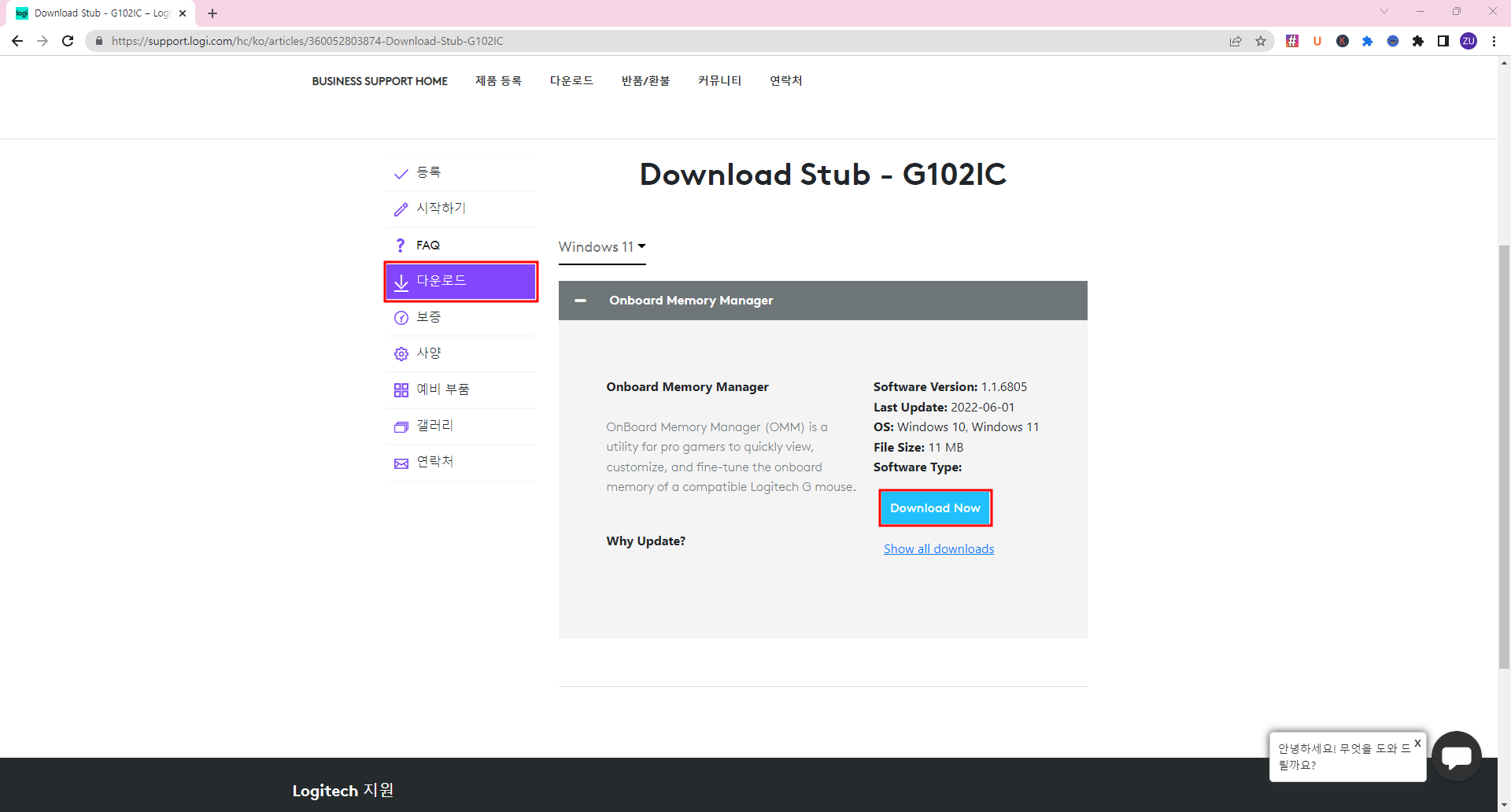Screen dimensions: 1511x812
Task: Open a new browser tab
Action: point(212,13)
